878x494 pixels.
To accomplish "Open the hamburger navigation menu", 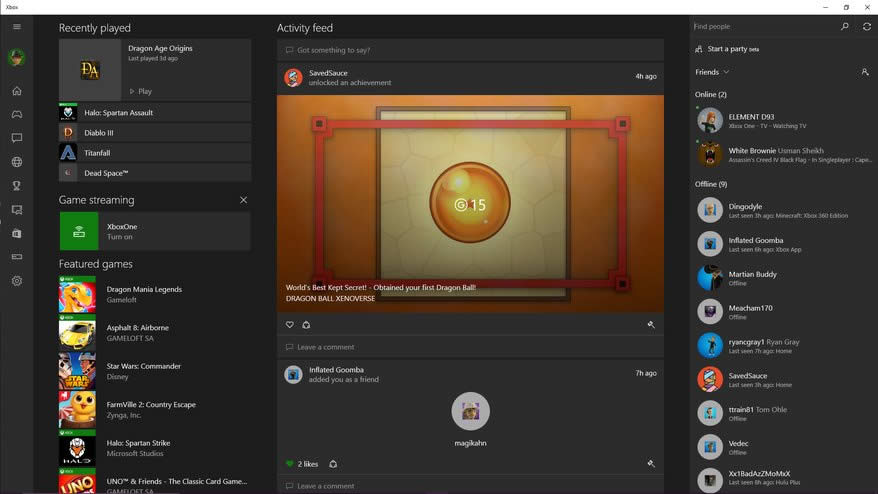I will (x=16, y=27).
